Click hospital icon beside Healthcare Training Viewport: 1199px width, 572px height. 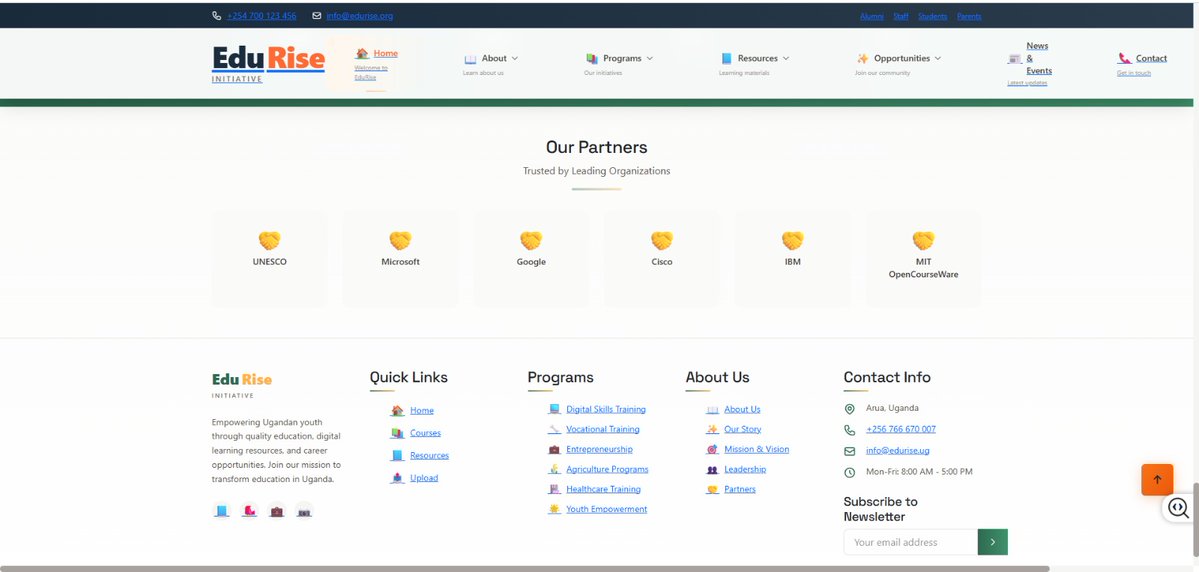coord(554,489)
